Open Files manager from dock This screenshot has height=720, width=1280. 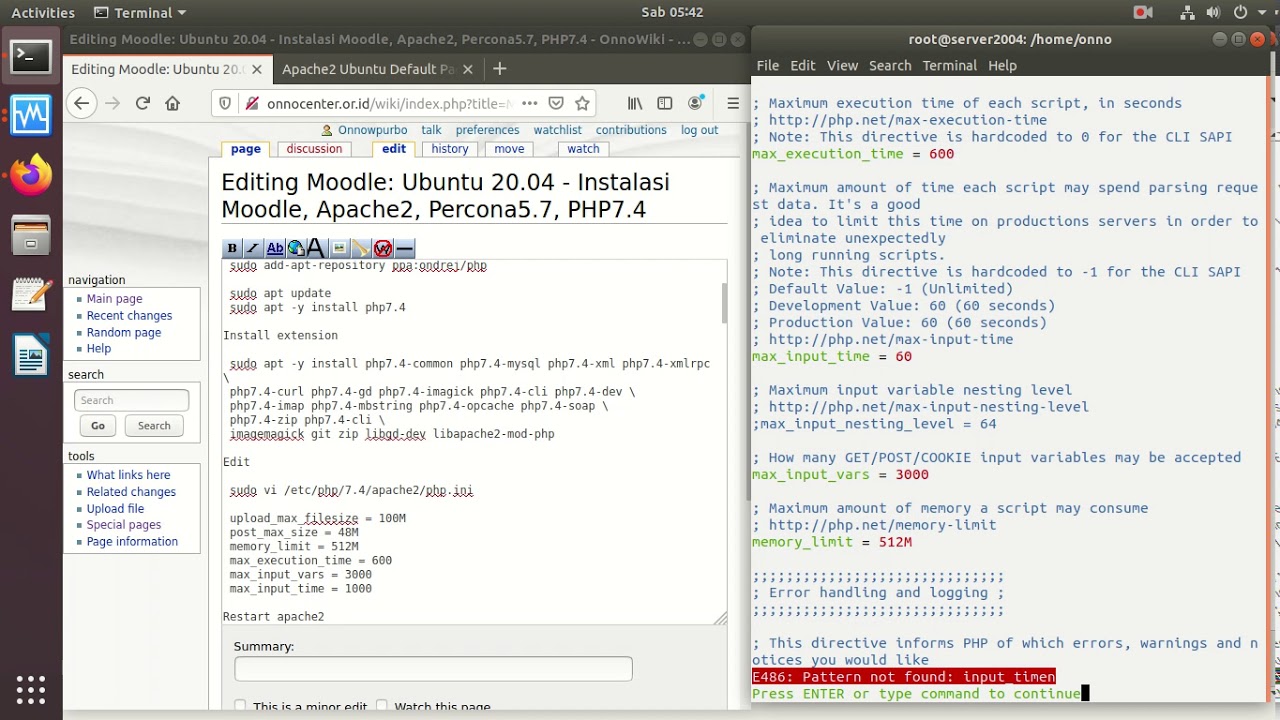pos(31,236)
